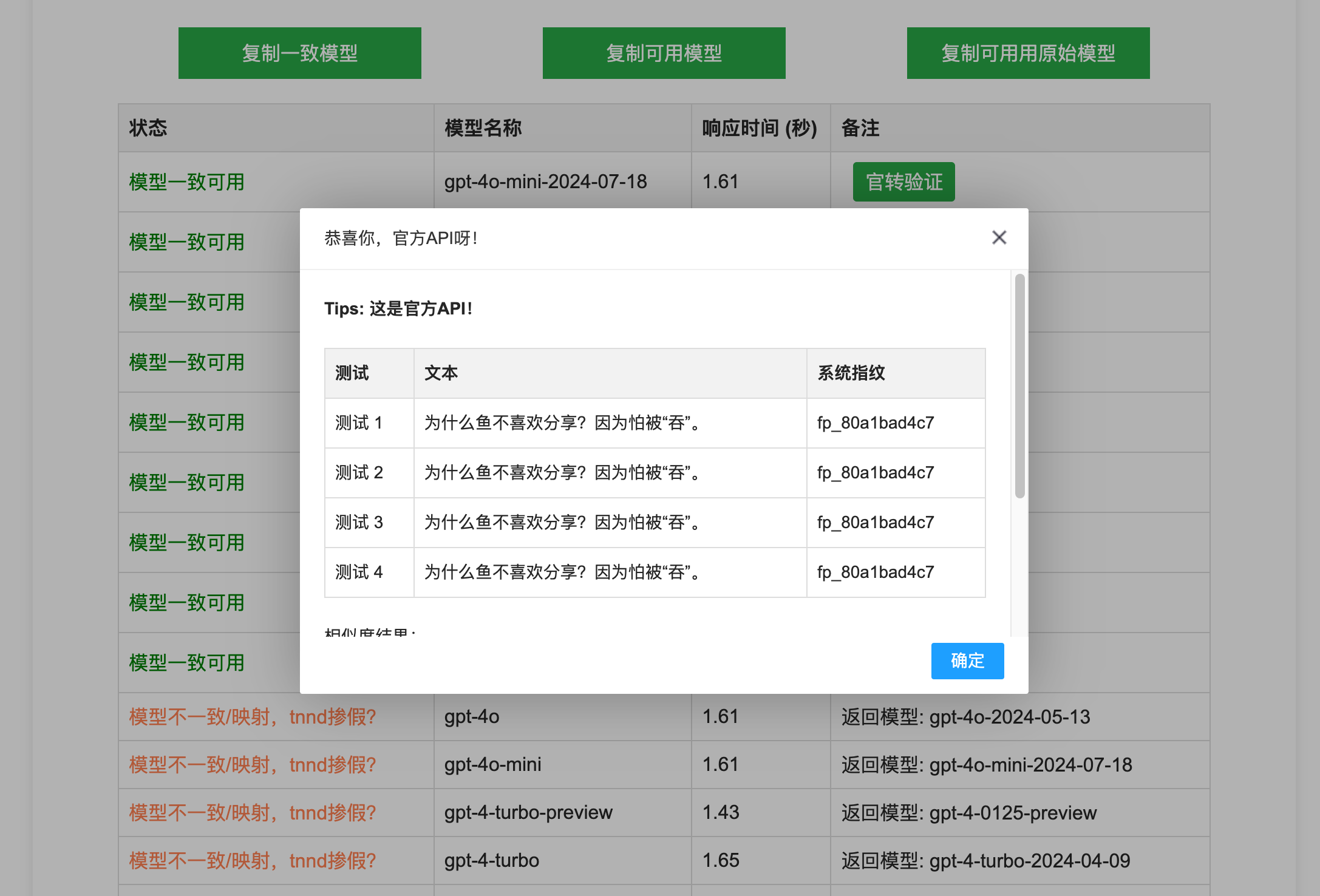Click 复制可用用原始模型 green button
The image size is (1320, 896).
pos(1029,53)
